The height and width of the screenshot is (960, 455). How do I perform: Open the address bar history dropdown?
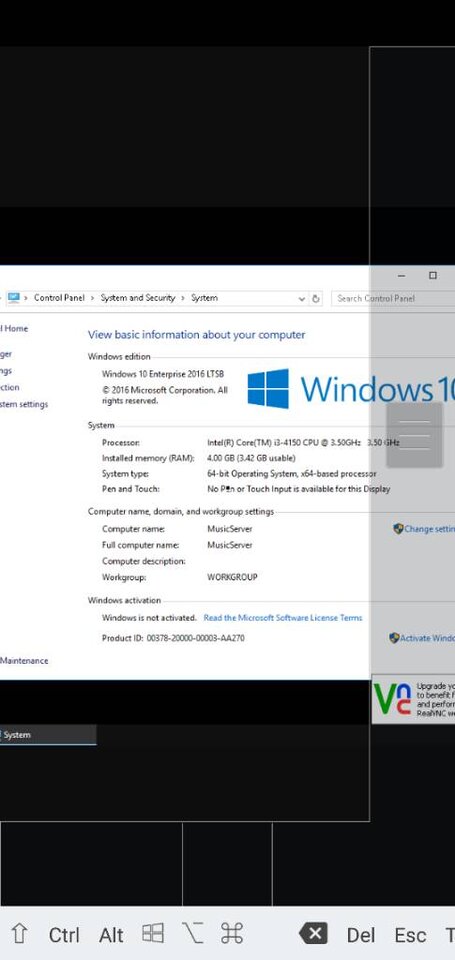pos(301,299)
